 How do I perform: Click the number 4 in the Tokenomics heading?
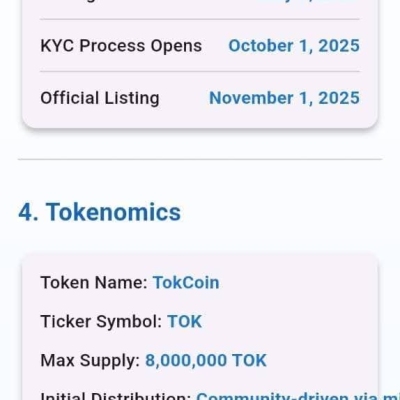[x=25, y=212]
